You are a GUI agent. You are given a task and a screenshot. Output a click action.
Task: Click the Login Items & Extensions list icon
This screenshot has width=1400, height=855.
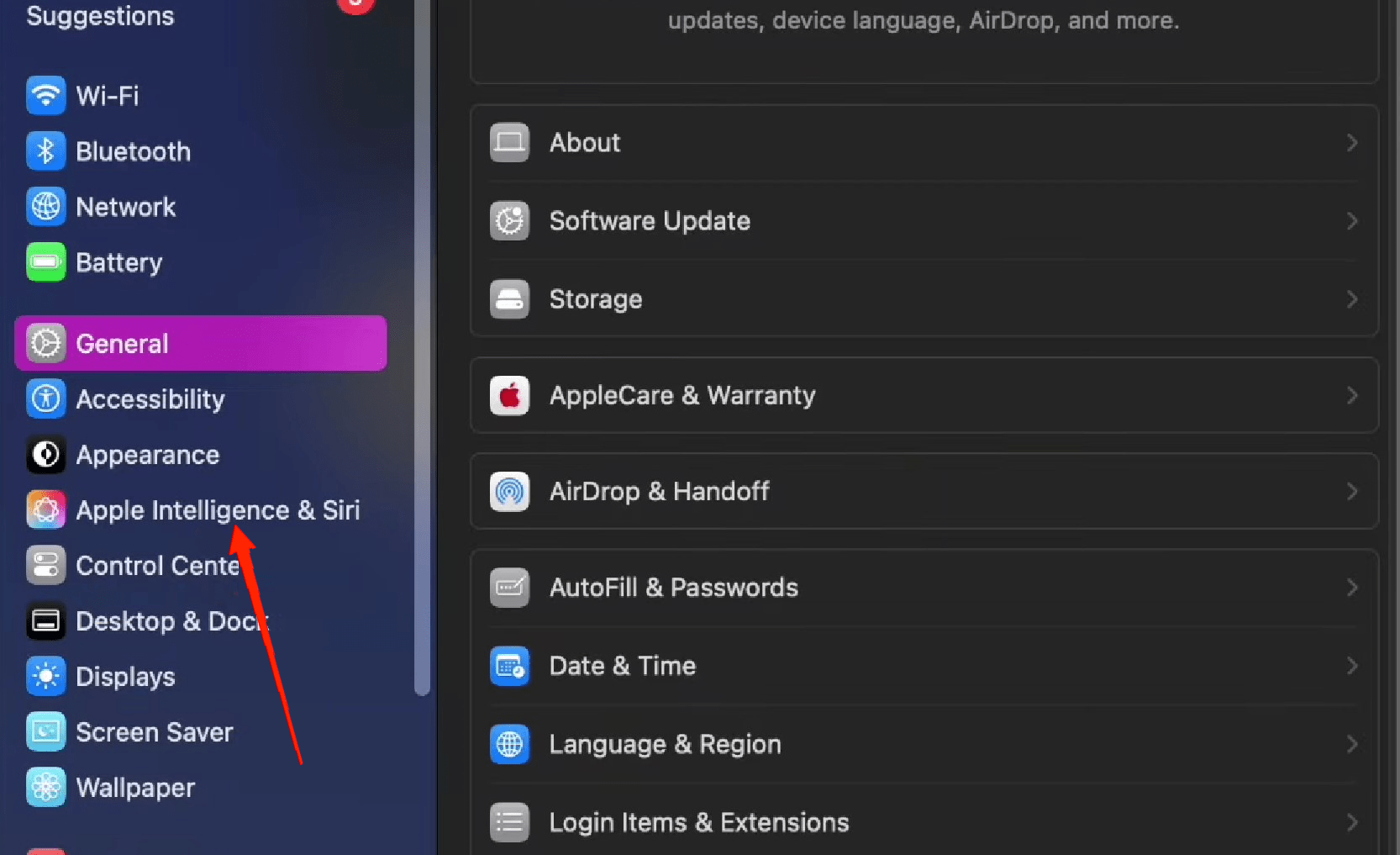click(509, 822)
